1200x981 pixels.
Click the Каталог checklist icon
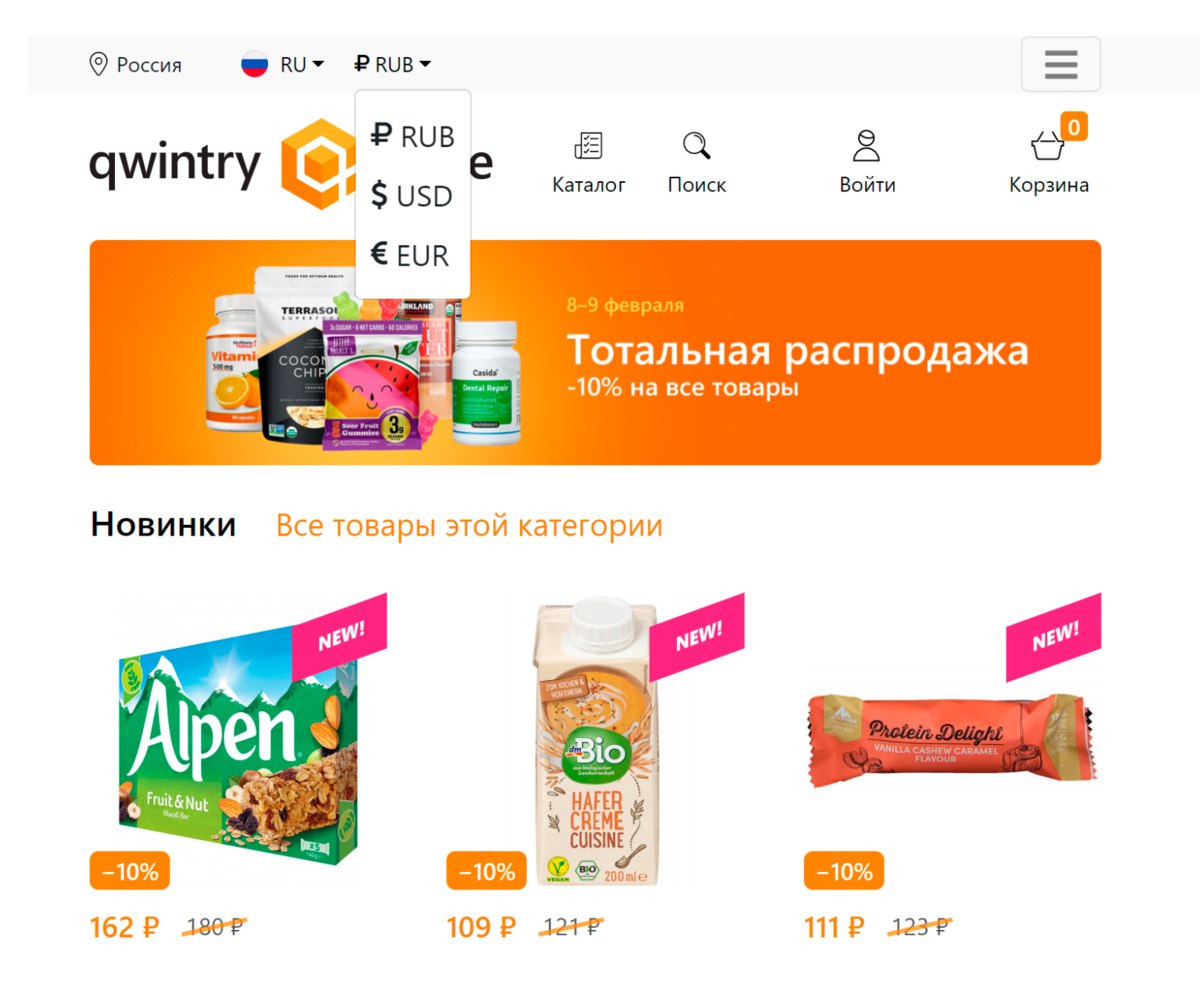coord(588,146)
